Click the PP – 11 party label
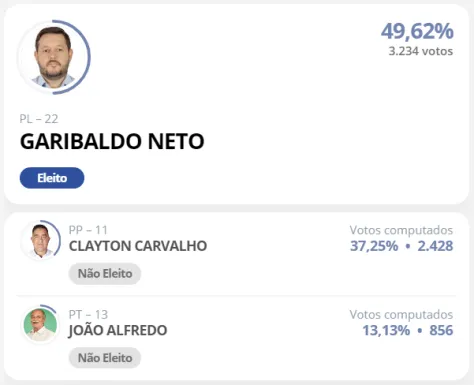 coord(88,230)
